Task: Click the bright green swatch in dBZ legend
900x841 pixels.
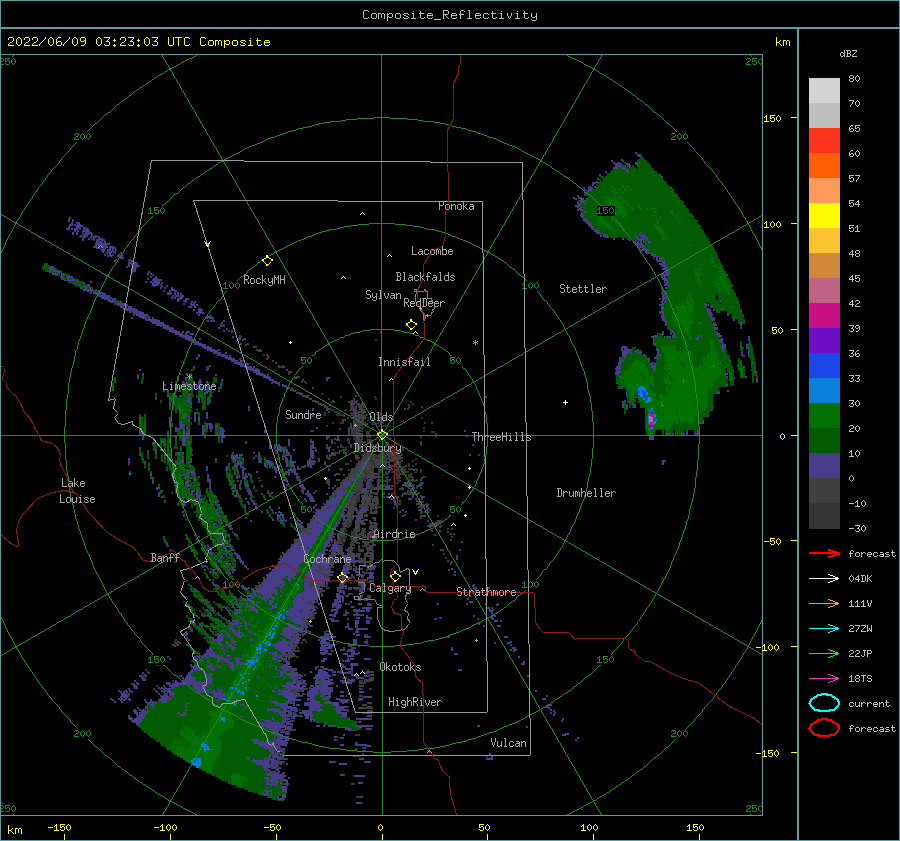Action: tap(824, 416)
